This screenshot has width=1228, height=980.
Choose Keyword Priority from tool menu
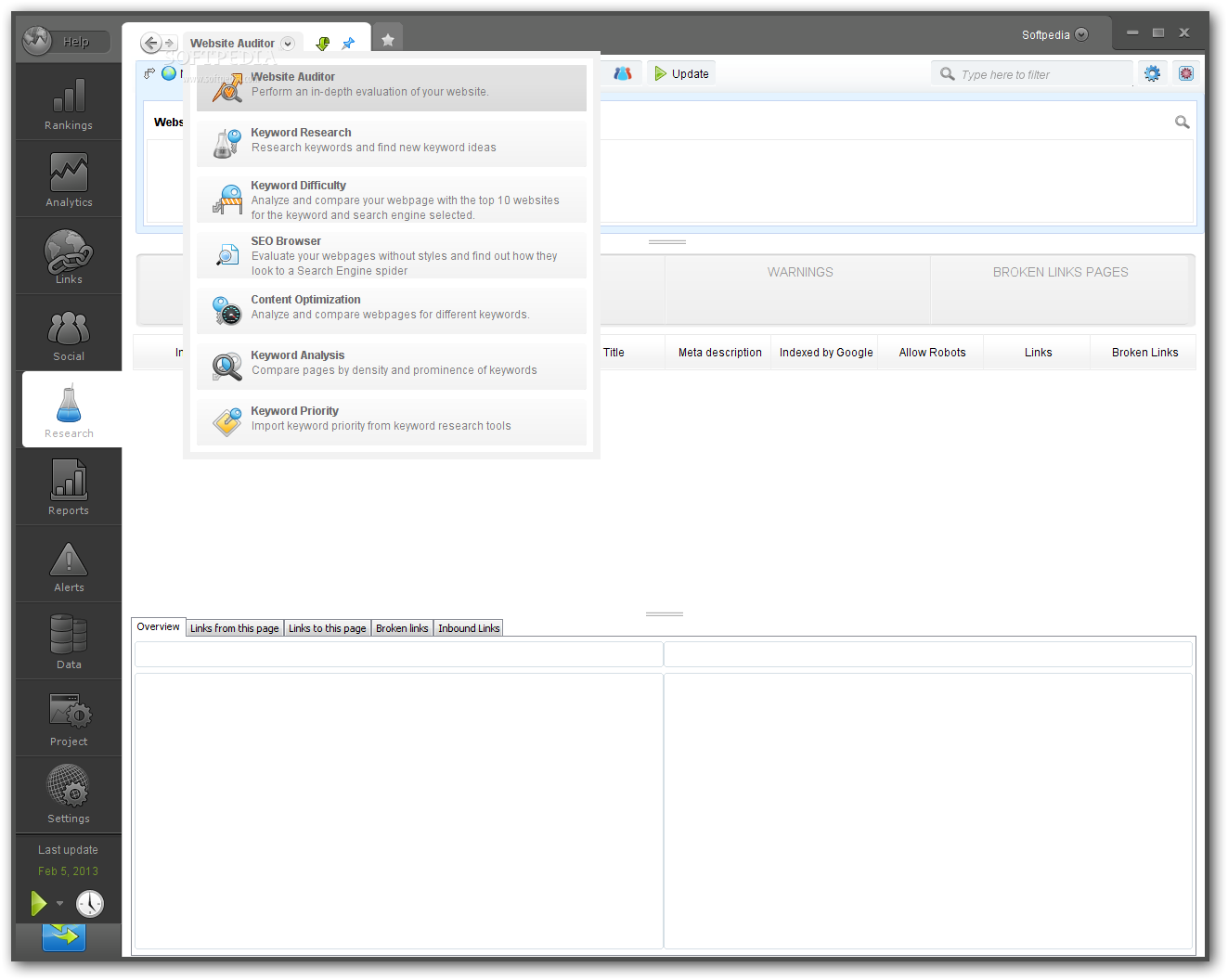click(x=392, y=421)
